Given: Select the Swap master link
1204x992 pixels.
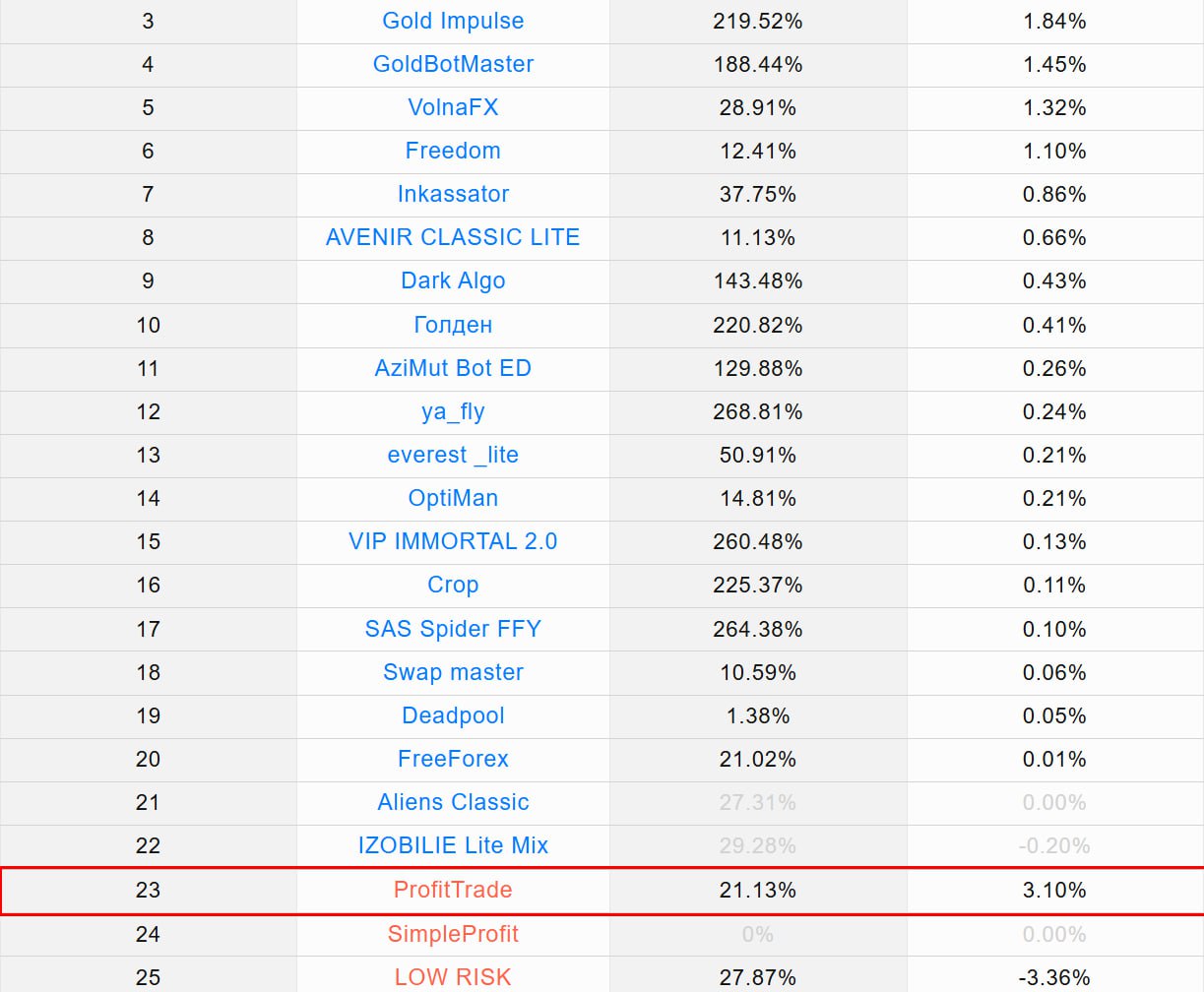Looking at the screenshot, I should point(453,672).
